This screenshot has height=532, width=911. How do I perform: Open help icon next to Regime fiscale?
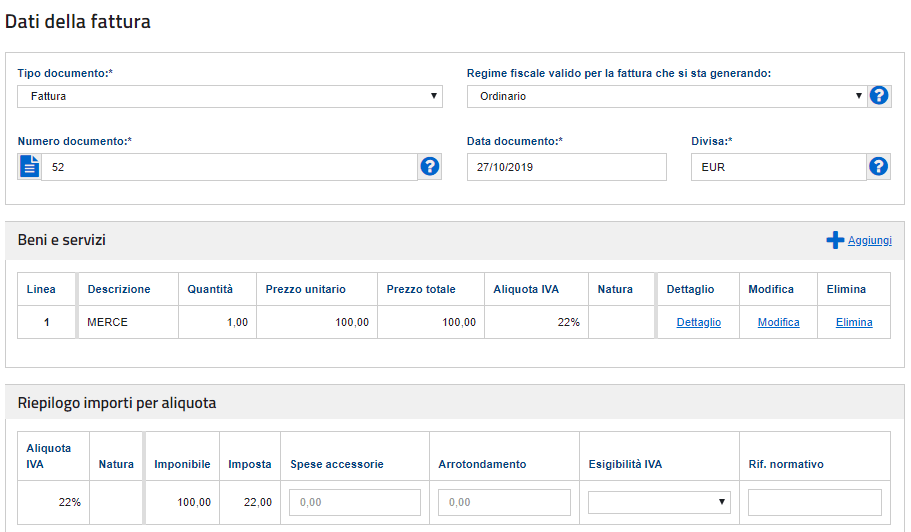click(879, 96)
